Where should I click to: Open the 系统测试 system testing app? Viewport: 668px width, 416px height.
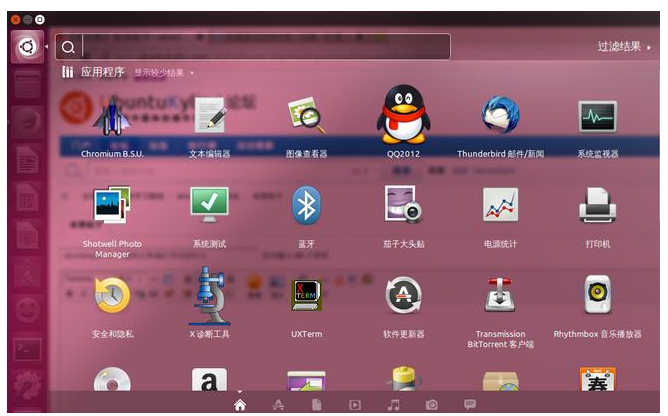209,205
